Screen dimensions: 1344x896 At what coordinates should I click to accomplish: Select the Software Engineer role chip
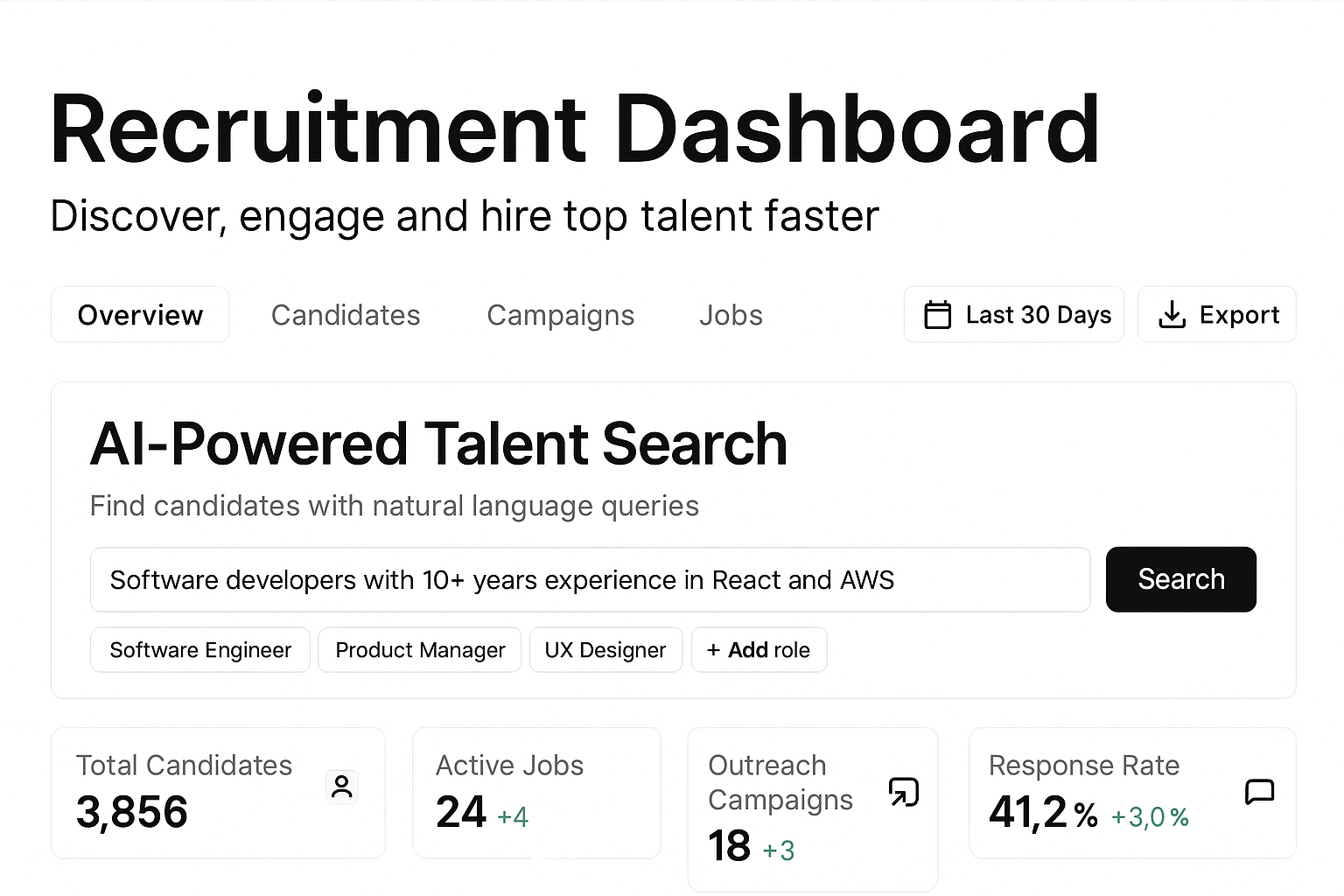[199, 649]
